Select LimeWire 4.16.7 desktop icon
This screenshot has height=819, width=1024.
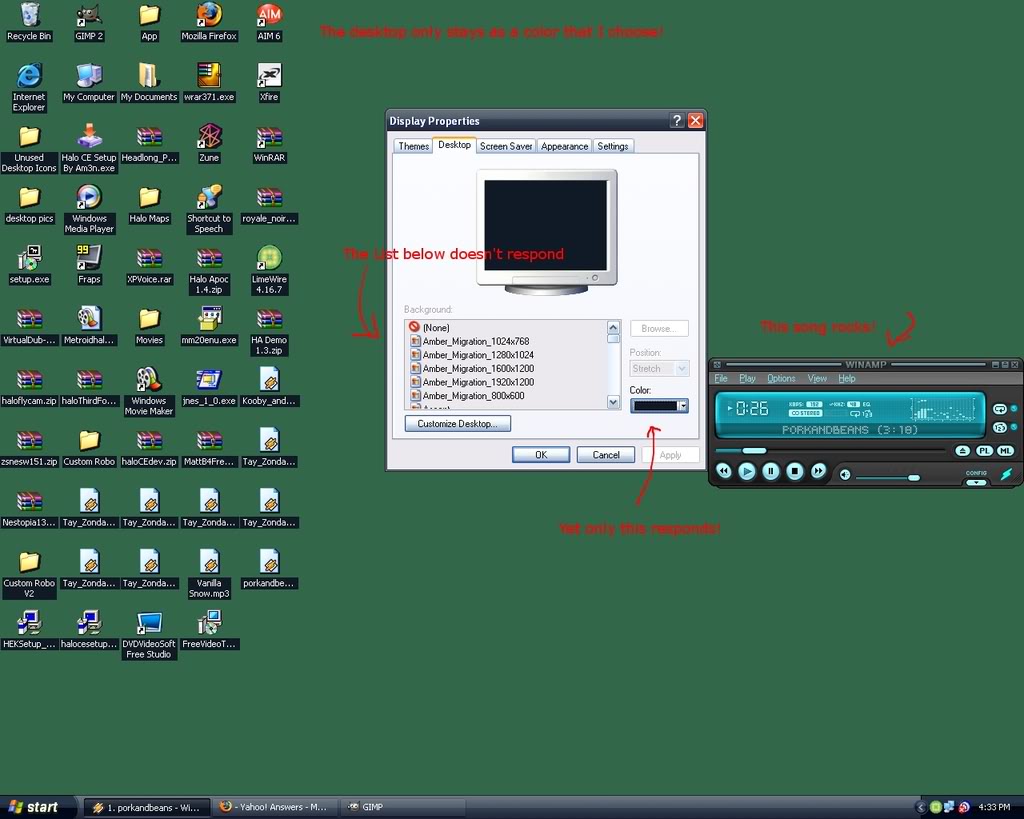pos(269,270)
